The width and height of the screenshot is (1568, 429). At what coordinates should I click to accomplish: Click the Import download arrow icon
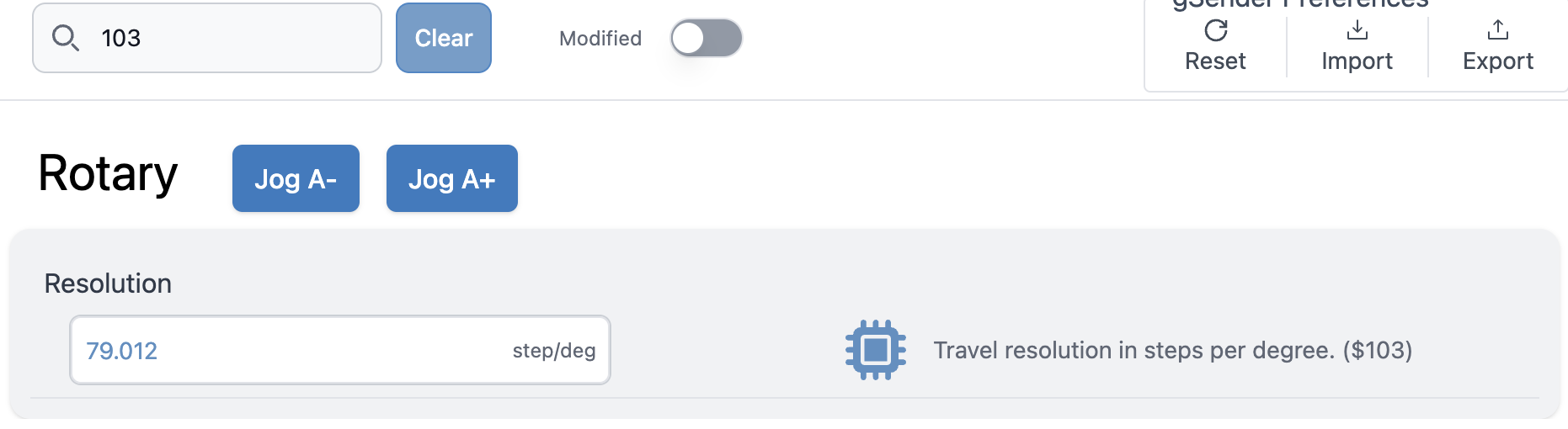click(x=1357, y=31)
